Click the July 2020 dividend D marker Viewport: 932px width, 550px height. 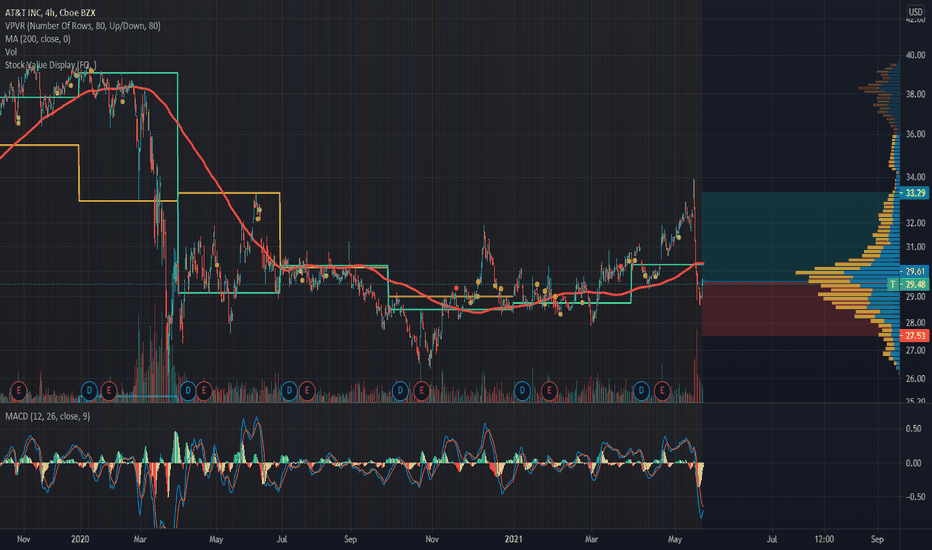click(289, 391)
